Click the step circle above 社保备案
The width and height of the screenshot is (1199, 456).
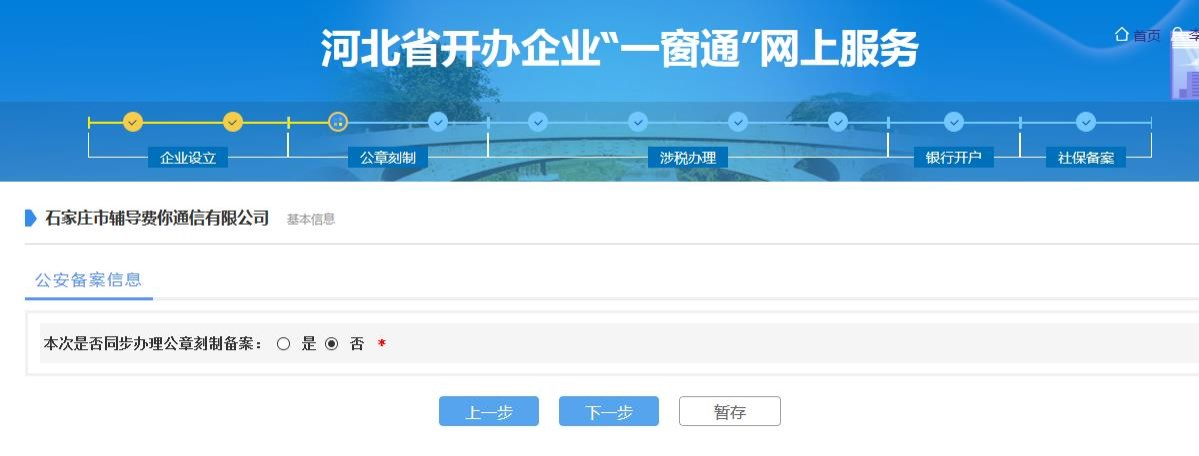pos(1086,122)
